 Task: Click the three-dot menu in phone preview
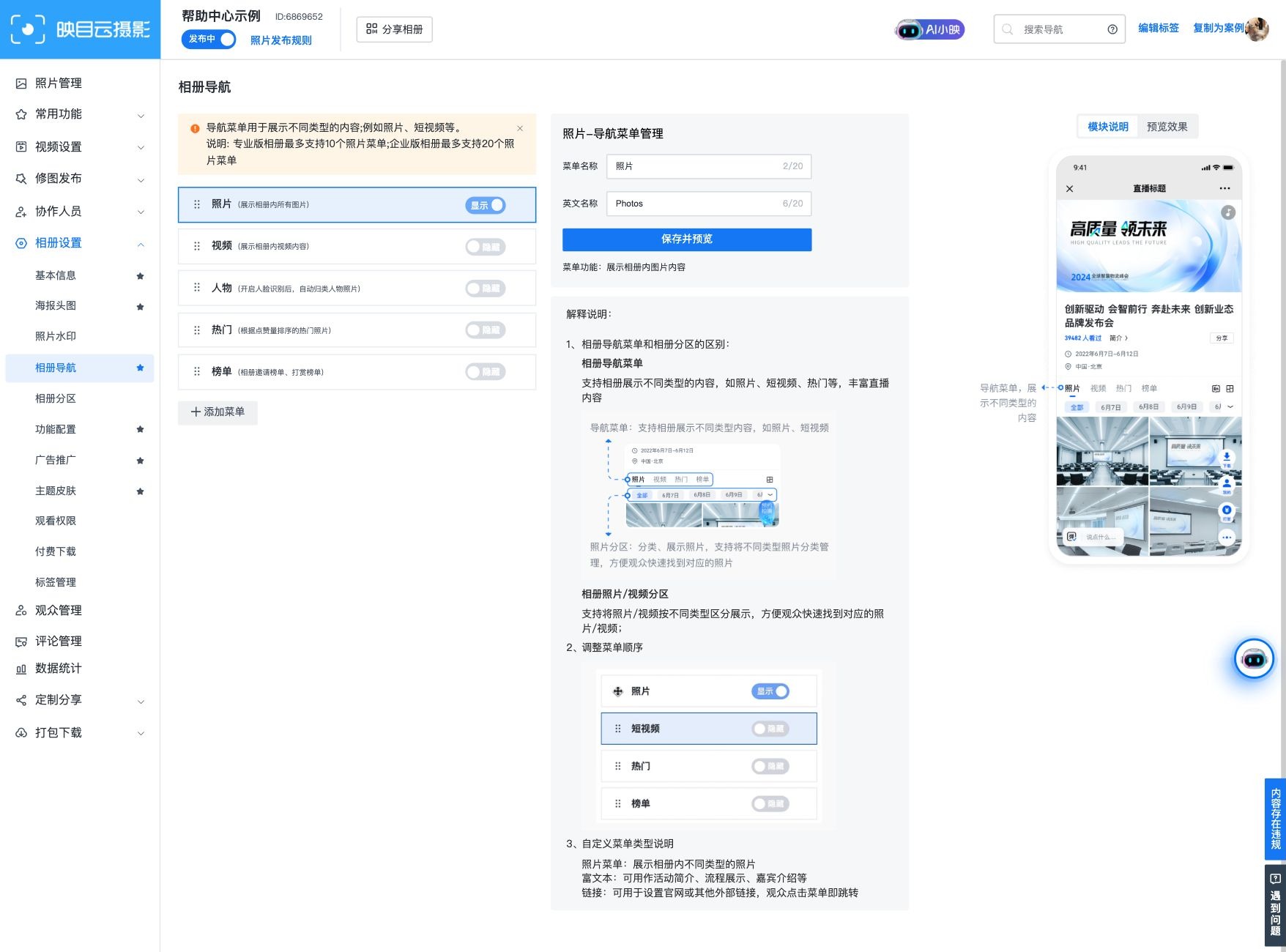(x=1224, y=189)
